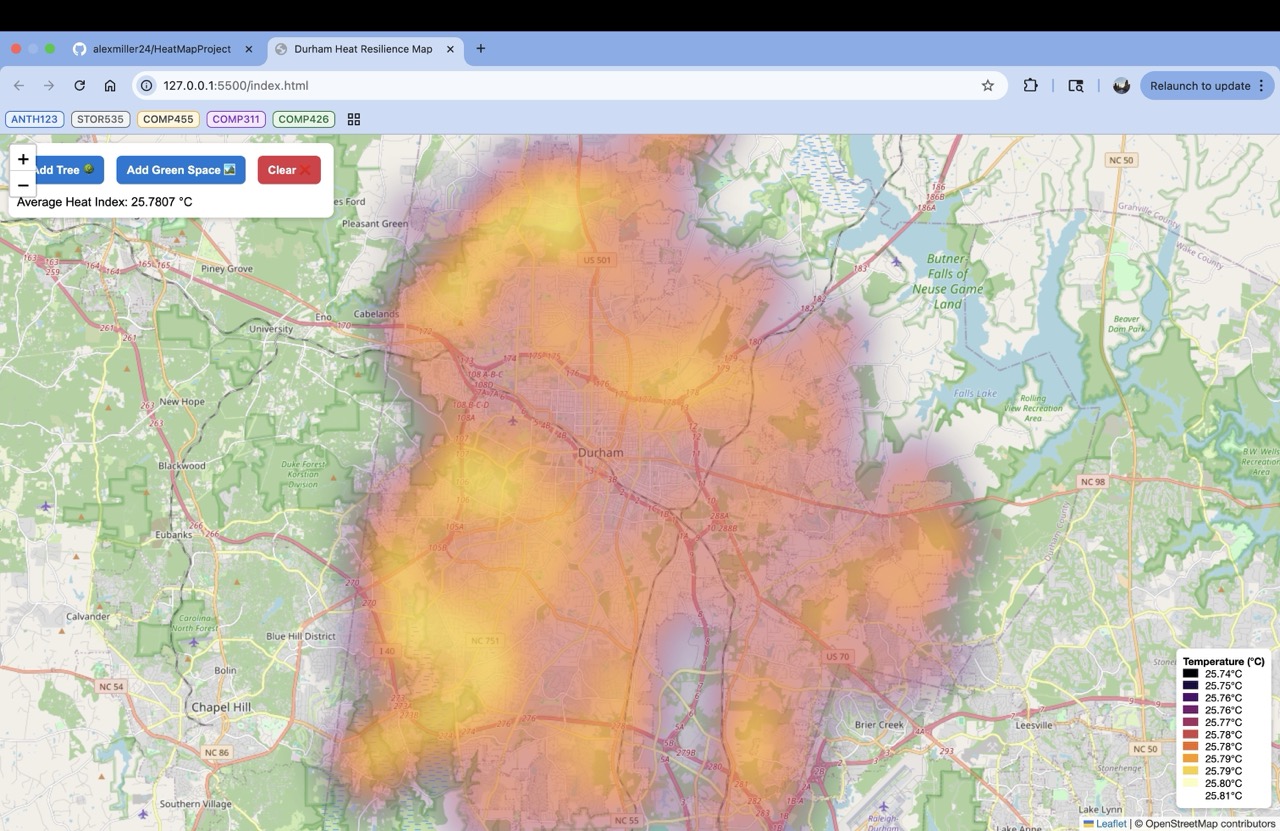The image size is (1280, 831).
Task: Click the 25.77°C legend color swatch
Action: [x=1190, y=722]
